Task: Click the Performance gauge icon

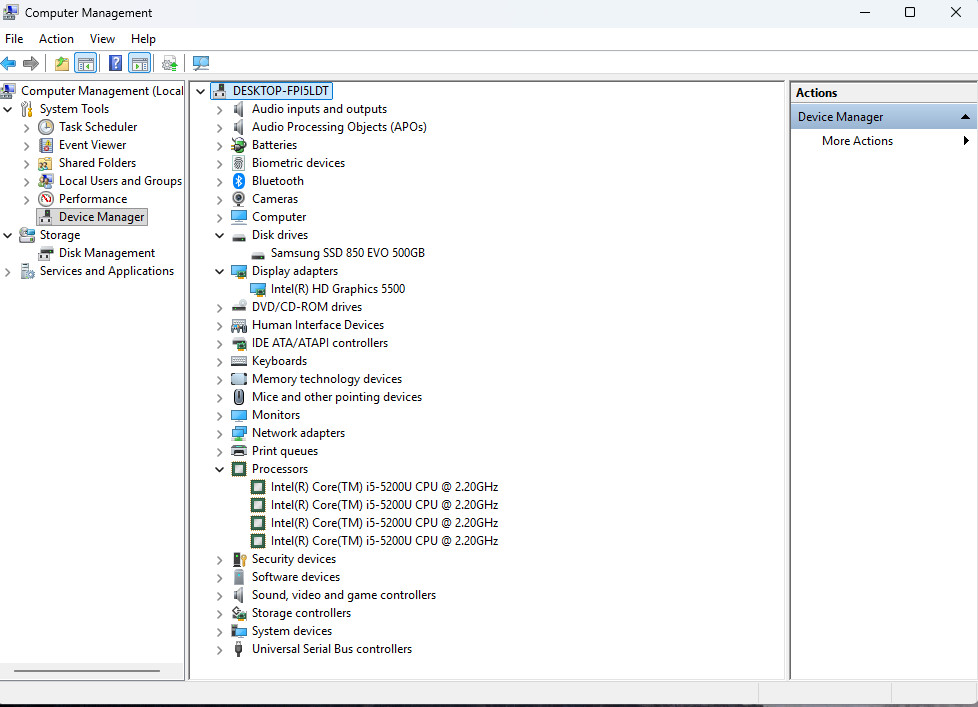Action: click(x=46, y=199)
